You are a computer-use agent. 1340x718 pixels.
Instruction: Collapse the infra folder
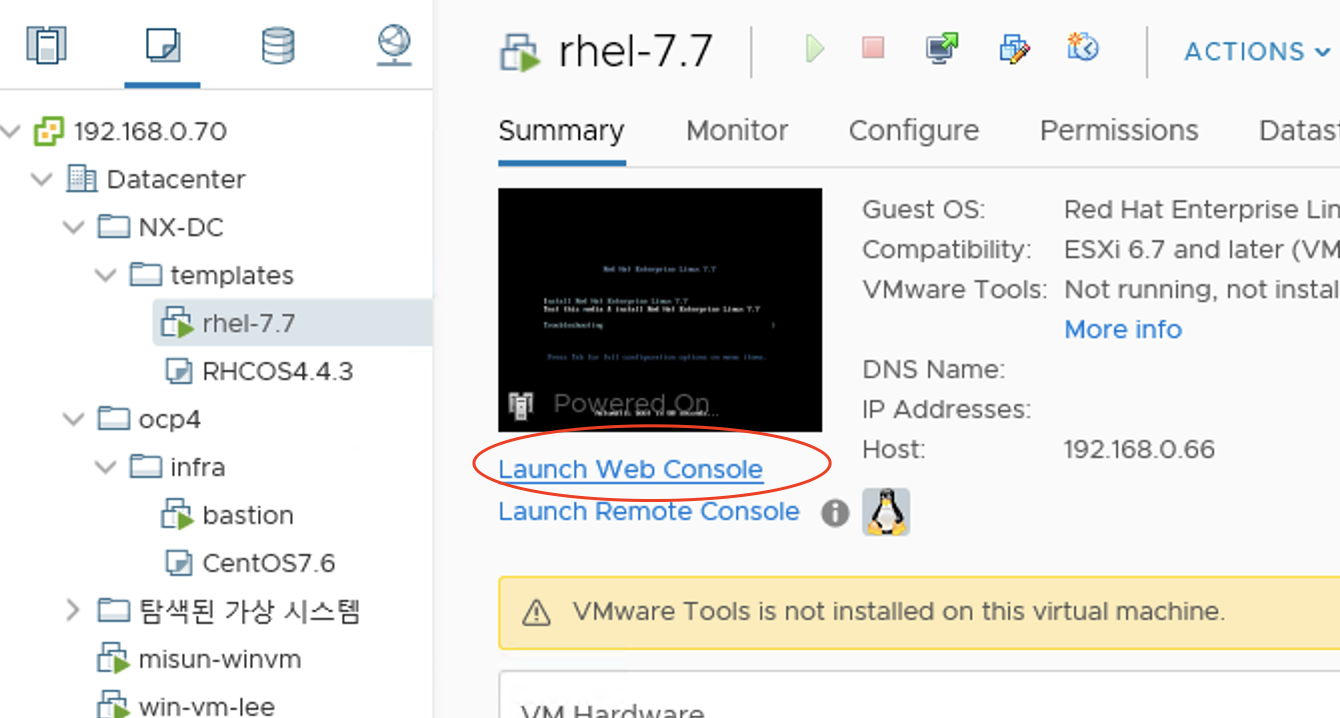click(106, 467)
